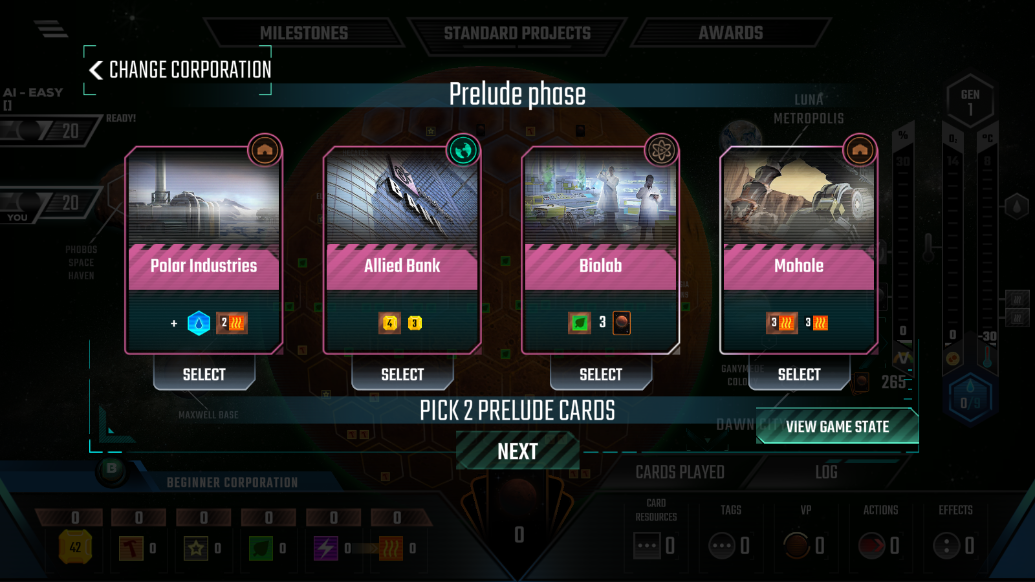The width and height of the screenshot is (1035, 582).
Task: Click the ocean tile icon on Polar Industries
Action: coord(199,323)
